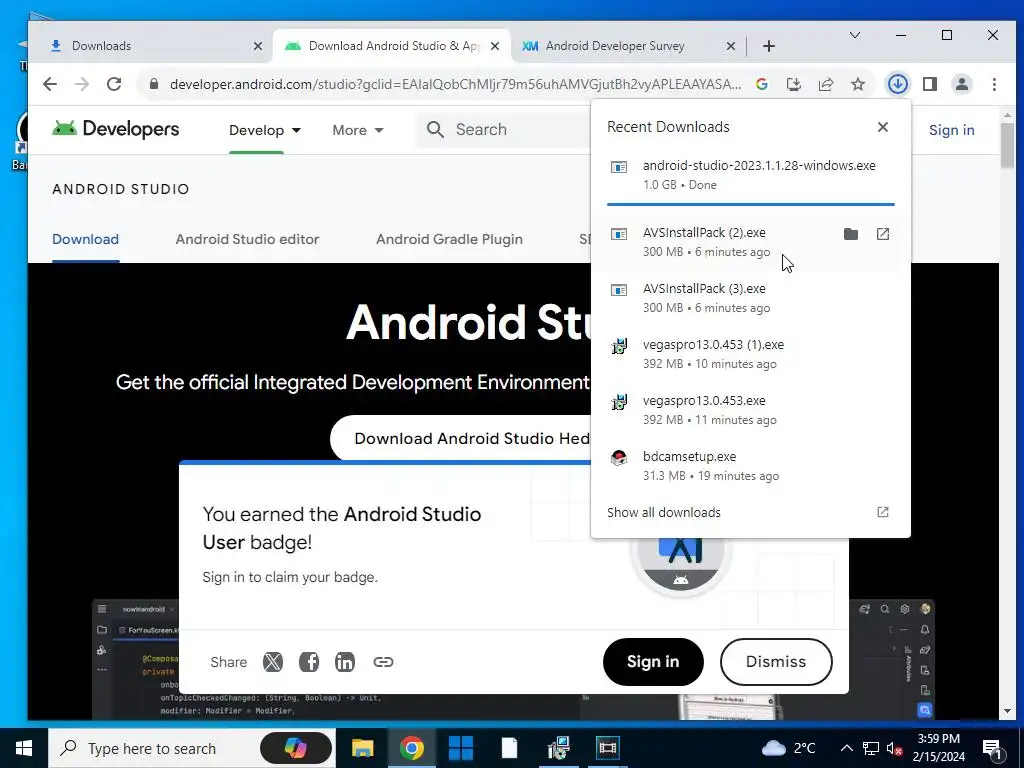The image size is (1024, 768).
Task: Switch to the Downloads browser tab
Action: (150, 46)
